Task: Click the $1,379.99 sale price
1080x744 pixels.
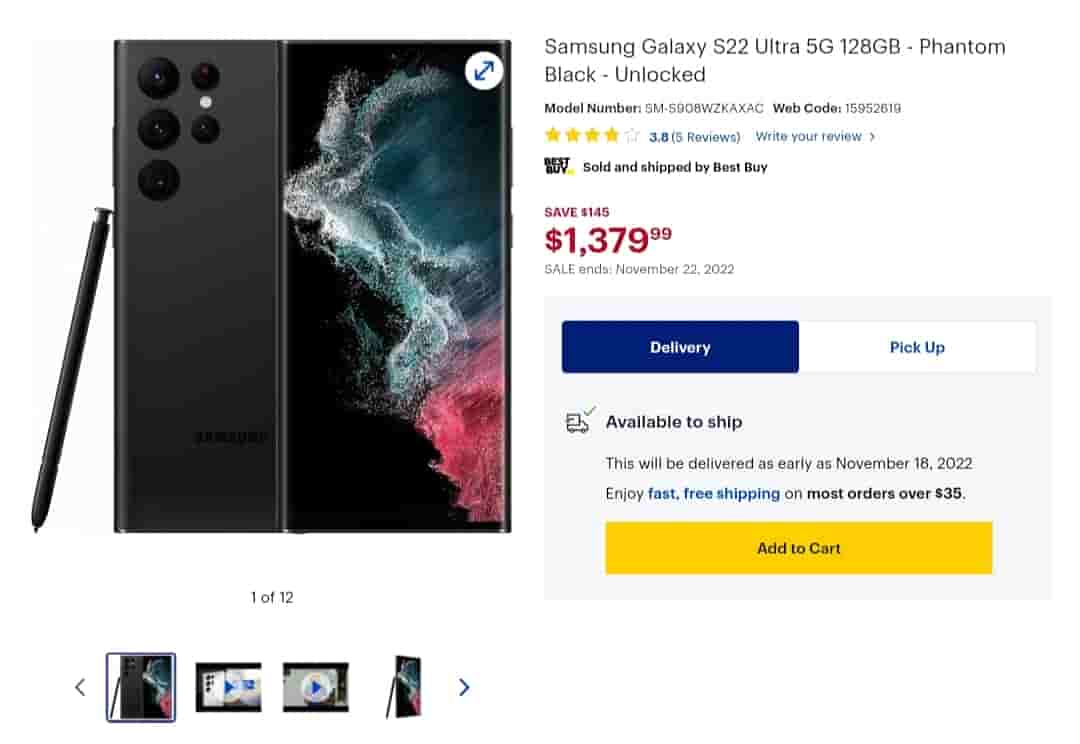Action: point(608,239)
